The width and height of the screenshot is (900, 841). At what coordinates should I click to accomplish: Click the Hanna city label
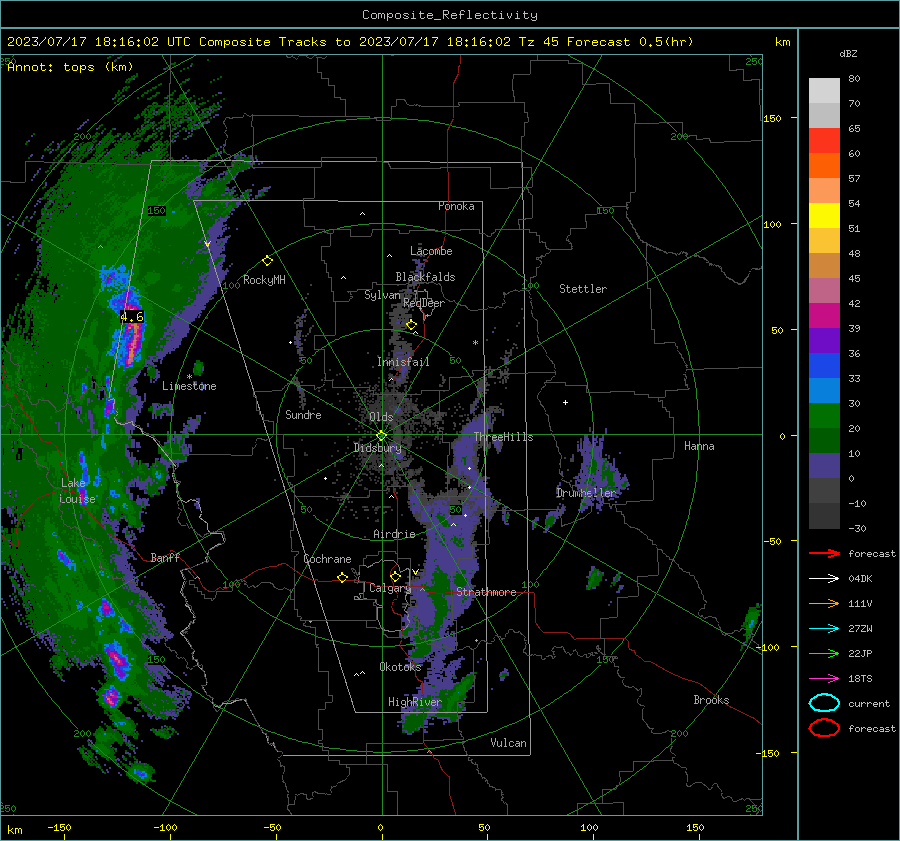tap(699, 446)
